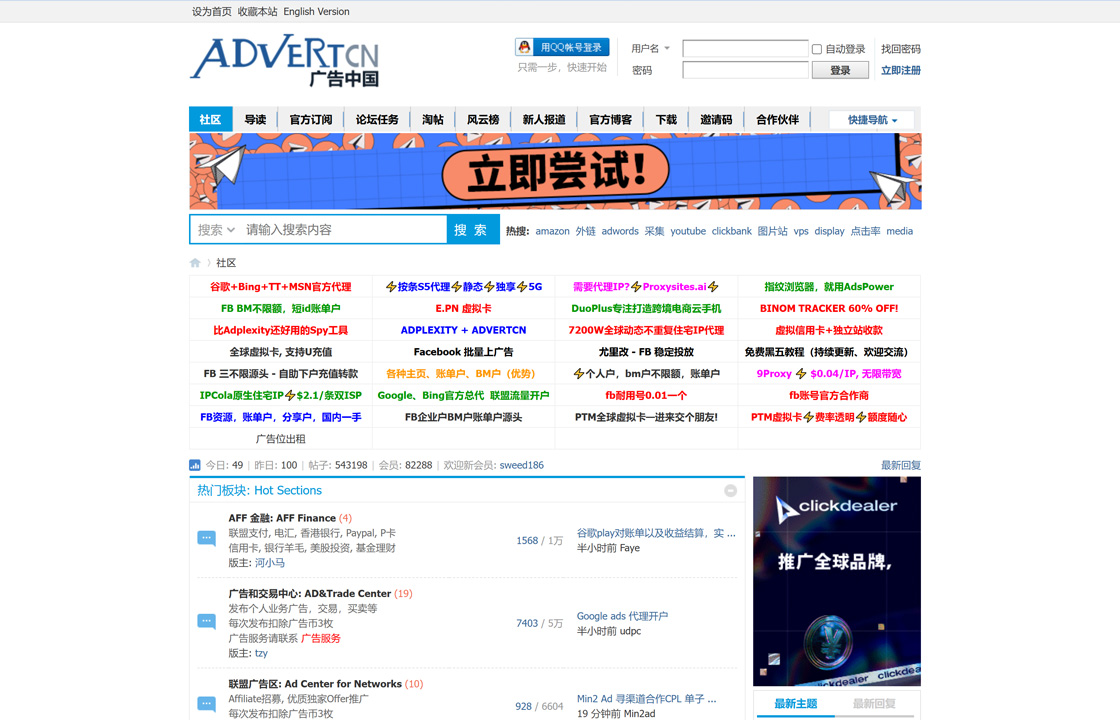1120x720 pixels.
Task: Click moderator 河小马
Action: pos(270,563)
